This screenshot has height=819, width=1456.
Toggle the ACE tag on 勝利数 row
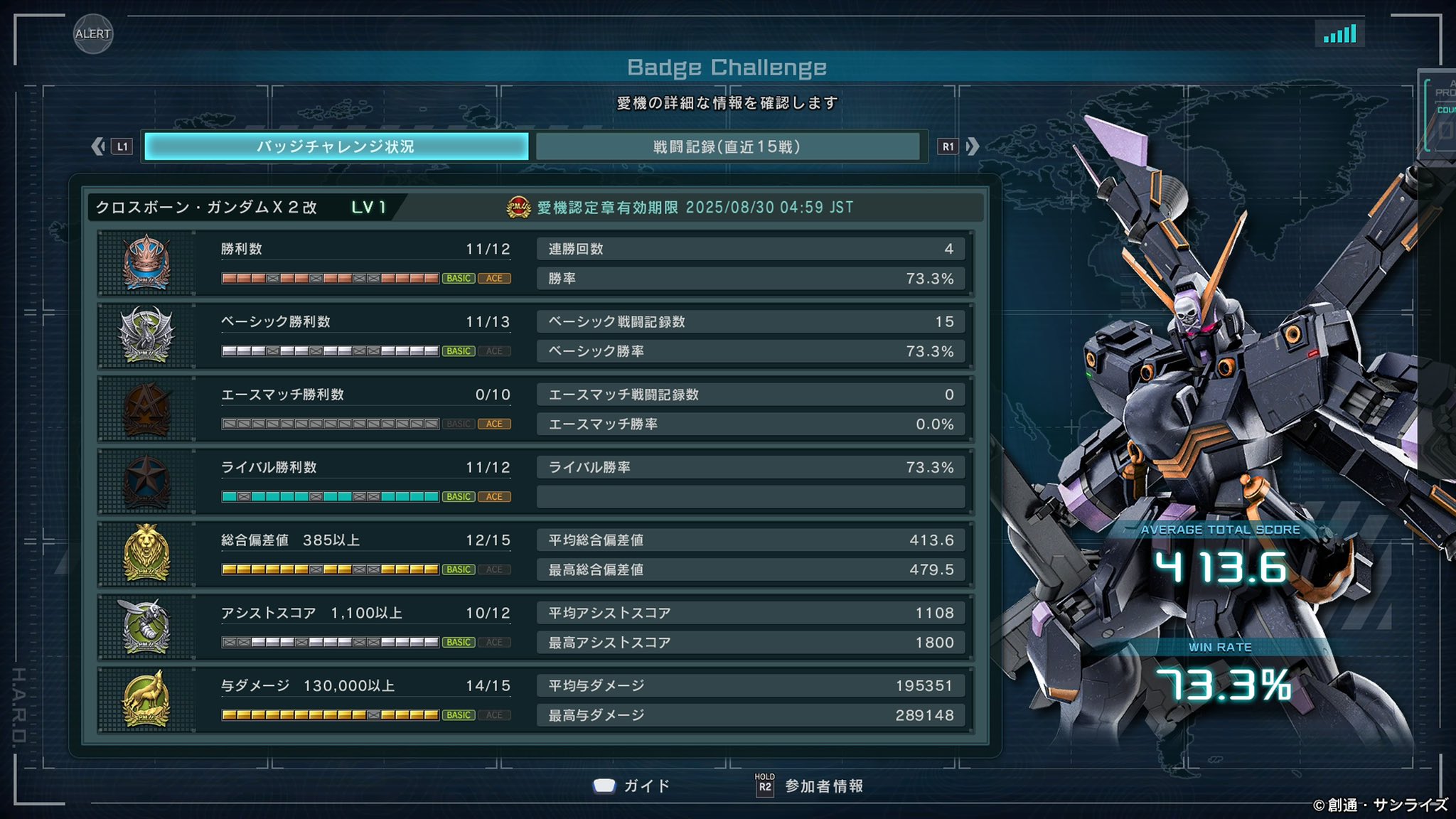point(494,278)
